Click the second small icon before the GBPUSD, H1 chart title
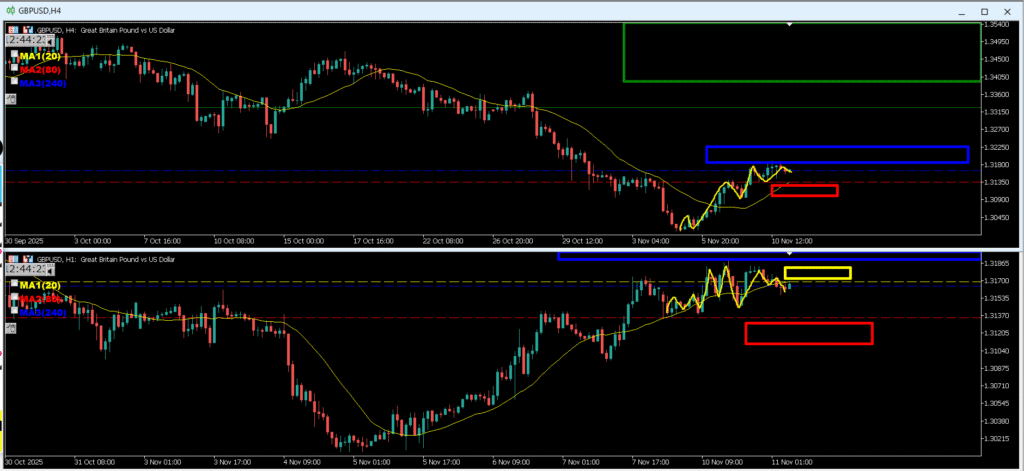 (27, 259)
